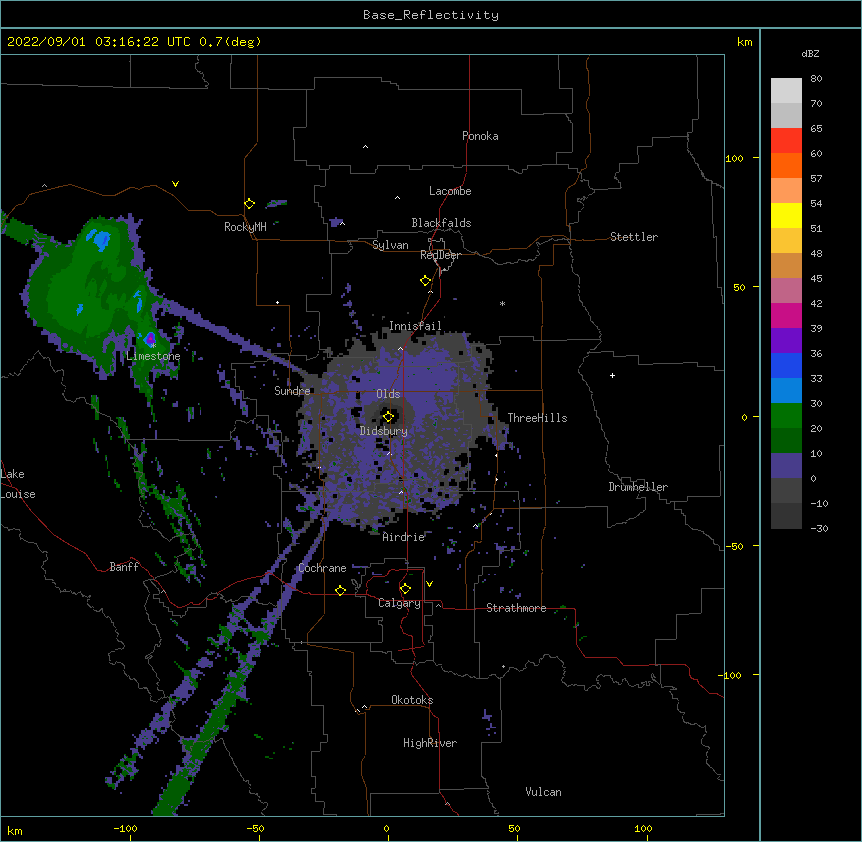Click the -100 tick on the bottom axis

pyautogui.click(x=125, y=828)
